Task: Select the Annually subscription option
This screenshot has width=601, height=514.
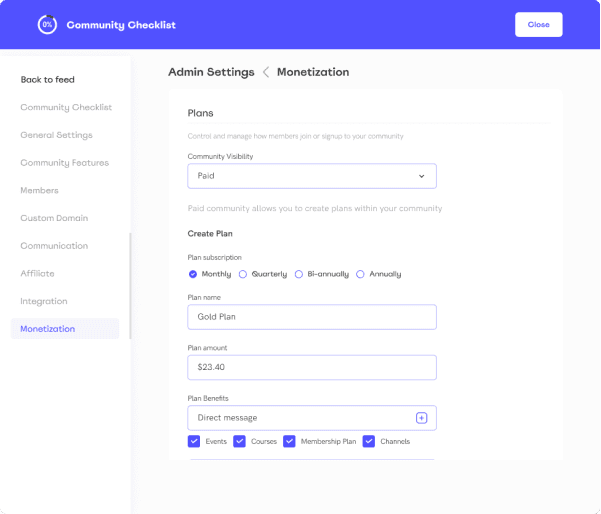Action: point(360,274)
